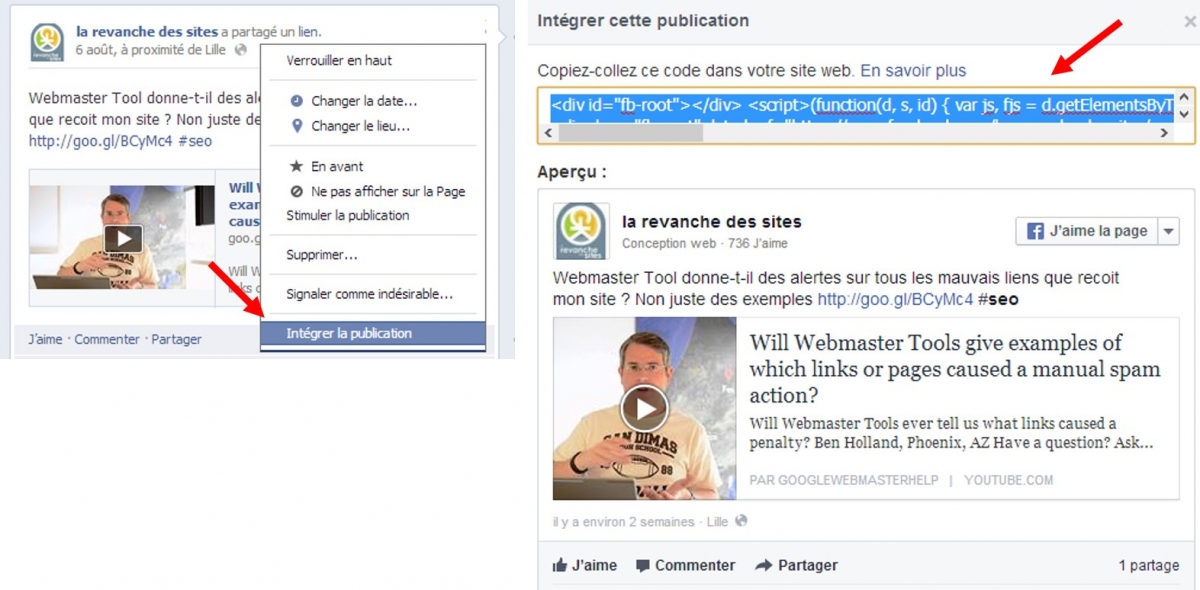Click YOUTUBE.COM source text
The height and width of the screenshot is (590, 1200).
pyautogui.click(x=1009, y=480)
